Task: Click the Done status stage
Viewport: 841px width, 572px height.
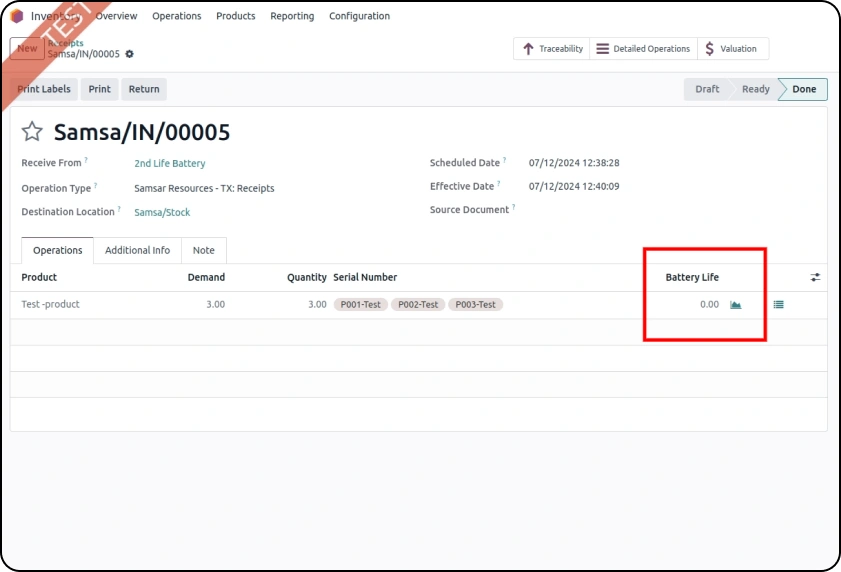Action: 804,89
